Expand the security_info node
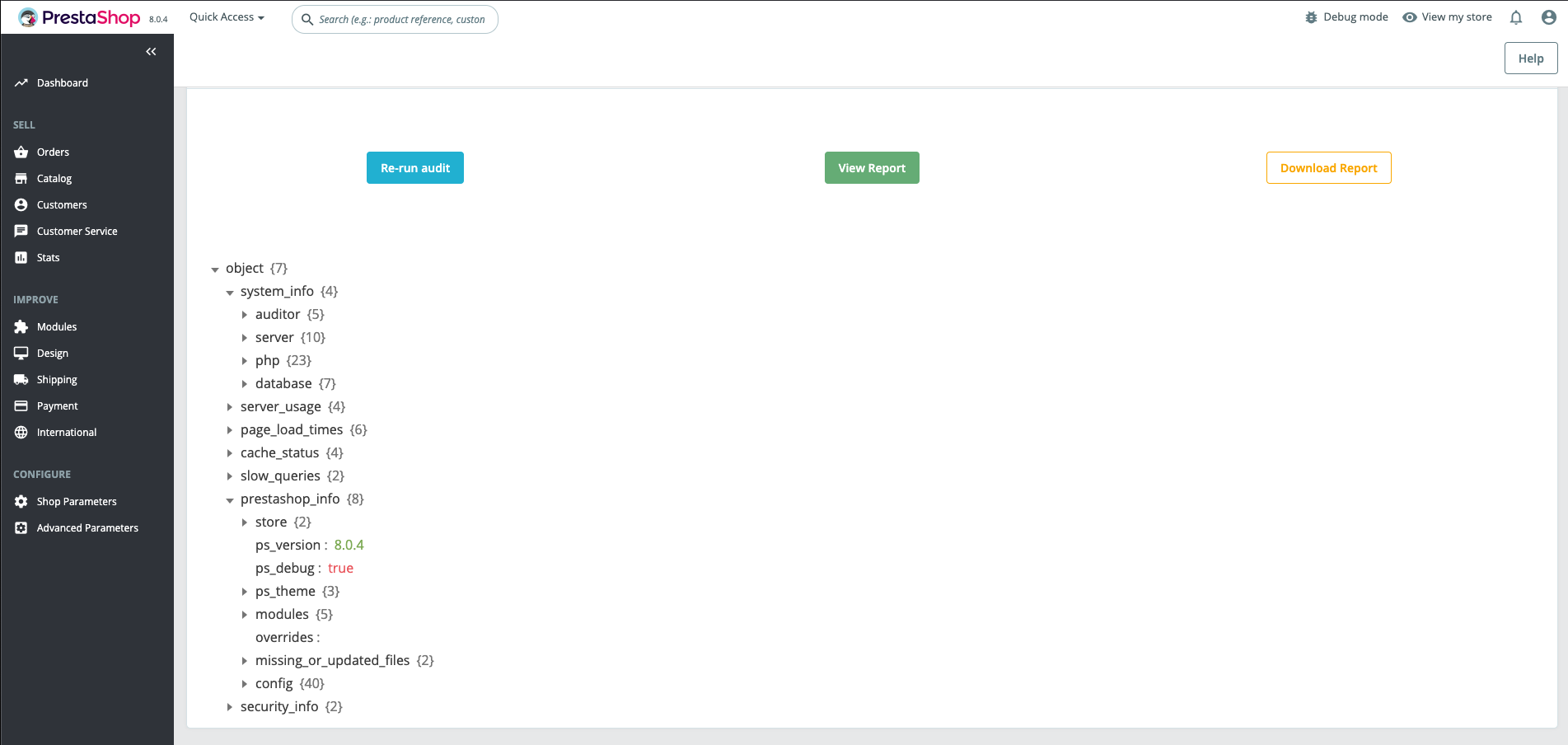The height and width of the screenshot is (745, 1568). point(230,706)
